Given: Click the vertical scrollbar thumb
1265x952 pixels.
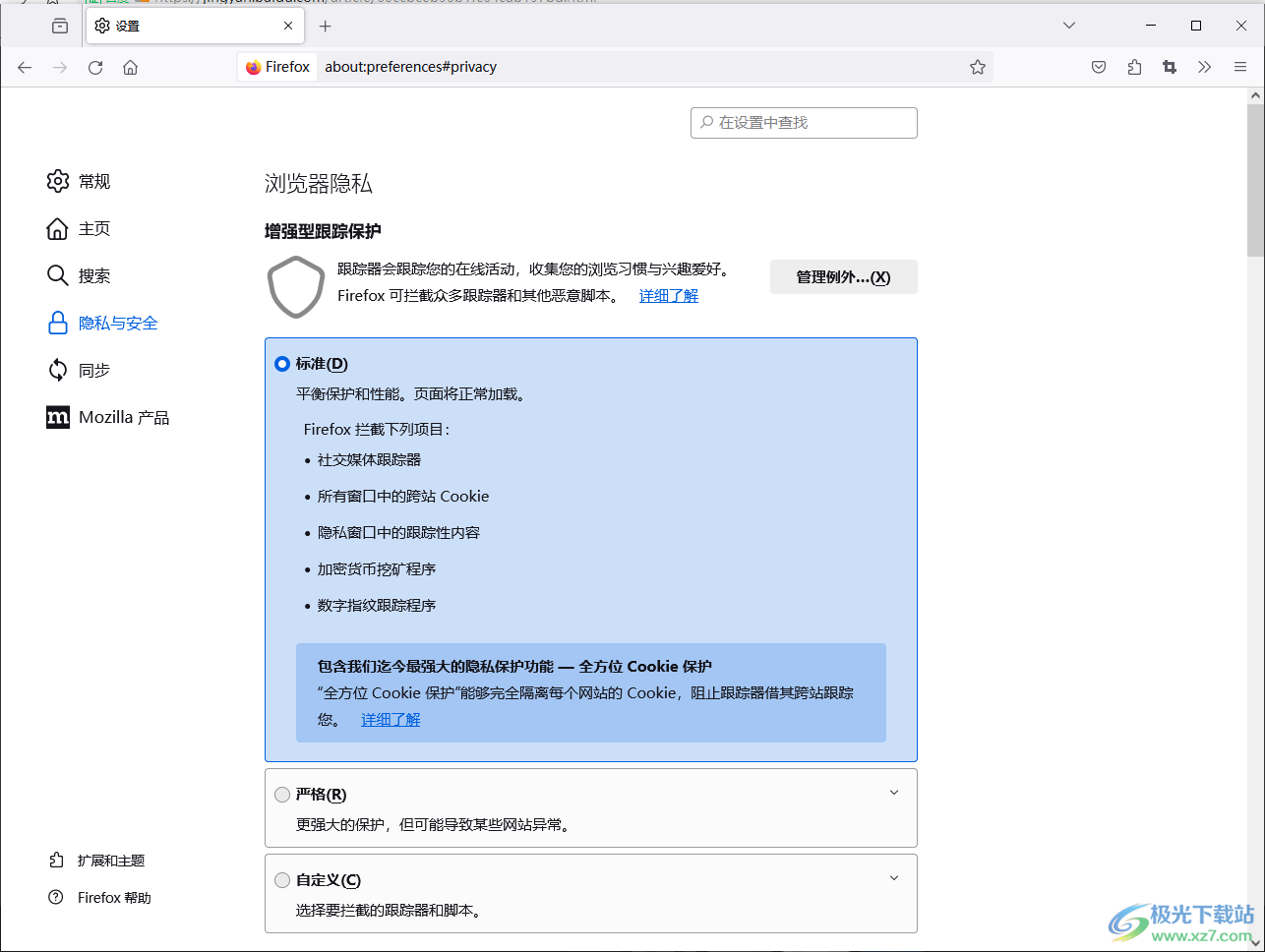Looking at the screenshot, I should tap(1255, 182).
